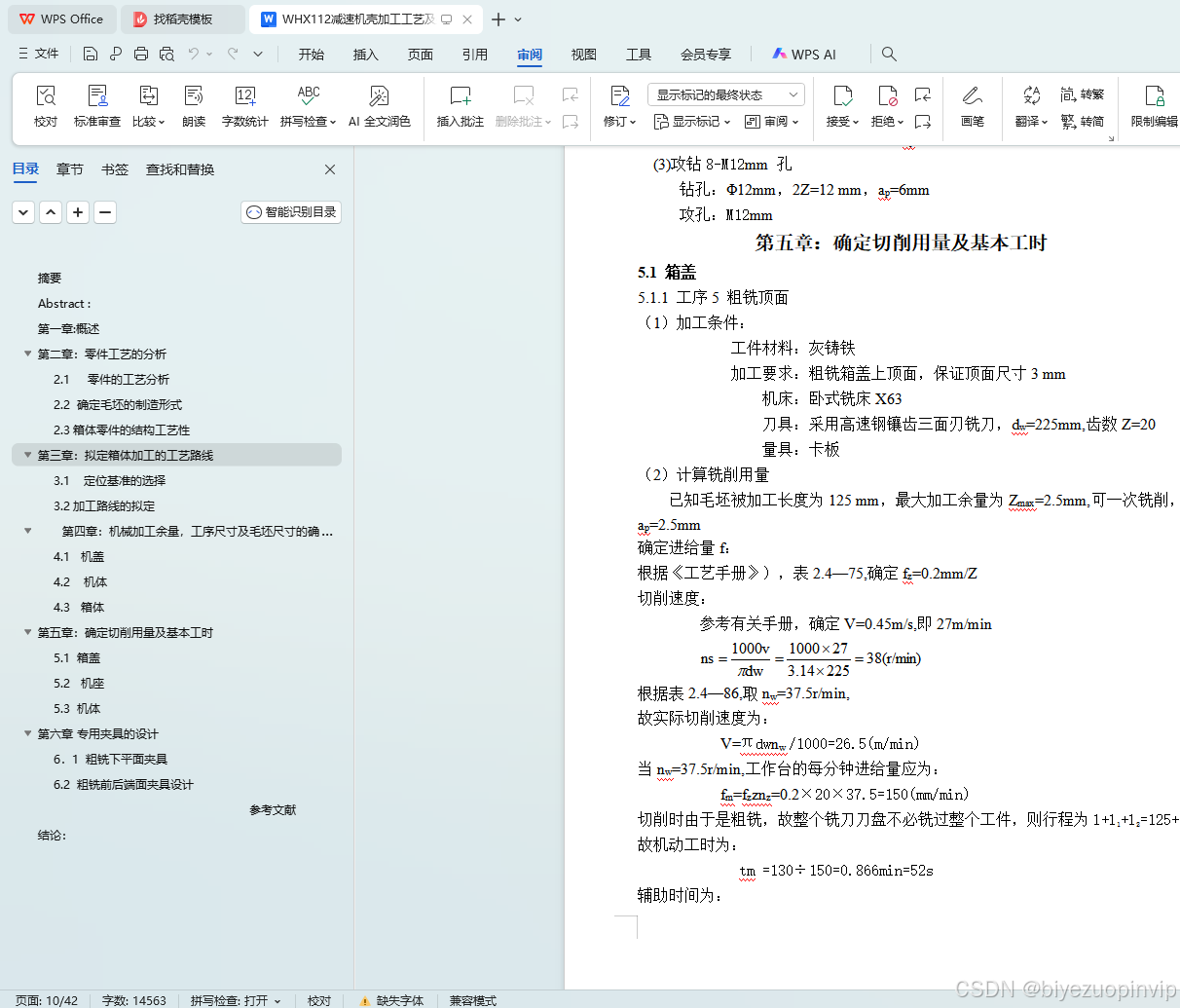This screenshot has width=1180, height=1008.
Task: Click 校对 in status bar
Action: pyautogui.click(x=319, y=1000)
